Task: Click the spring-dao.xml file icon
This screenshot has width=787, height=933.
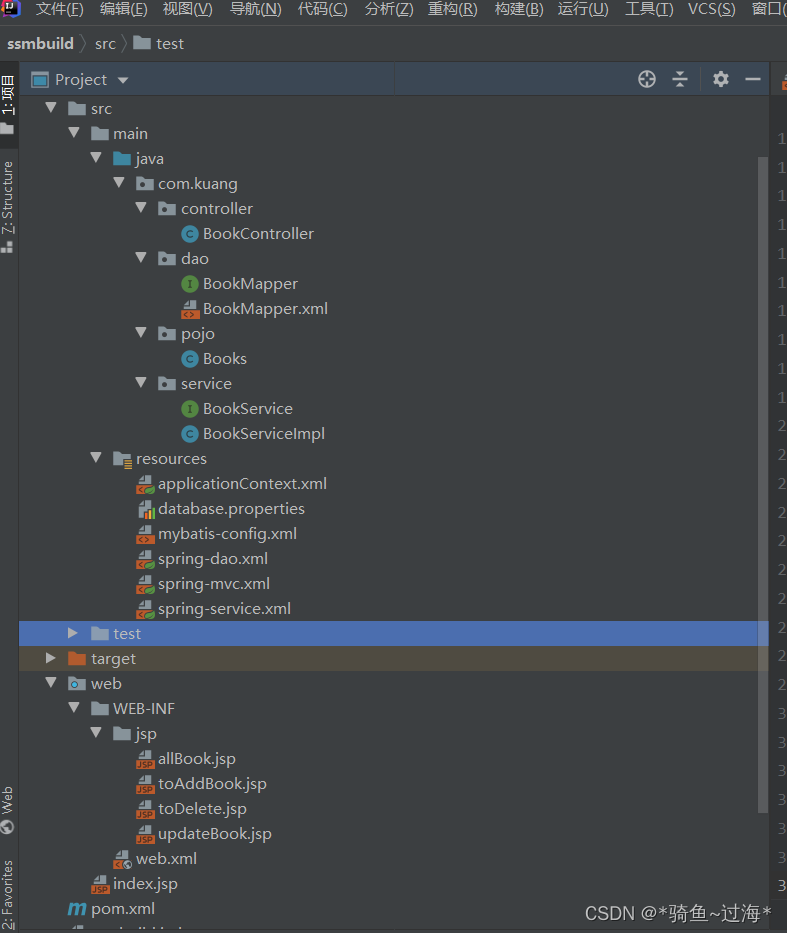Action: [x=145, y=559]
